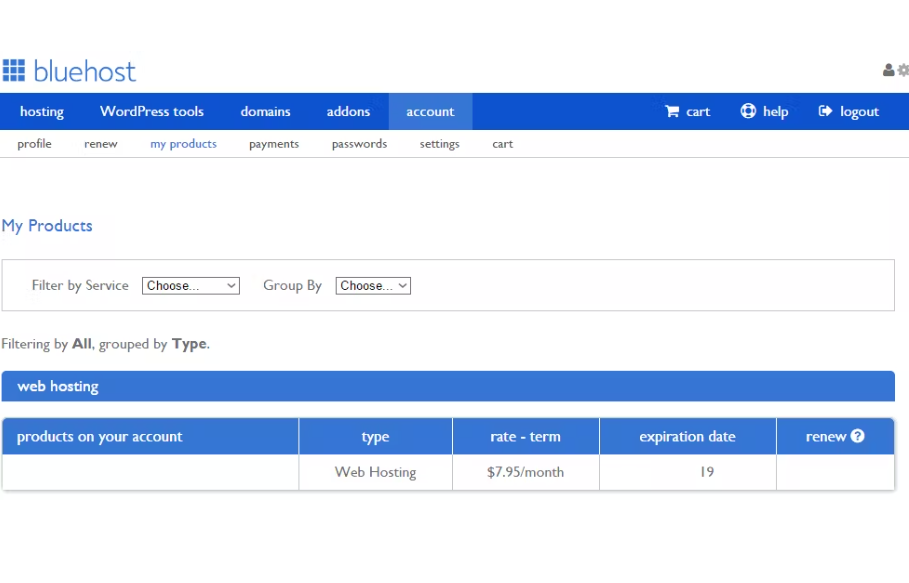Switch to the renew sub-tab
909x583 pixels.
point(100,144)
